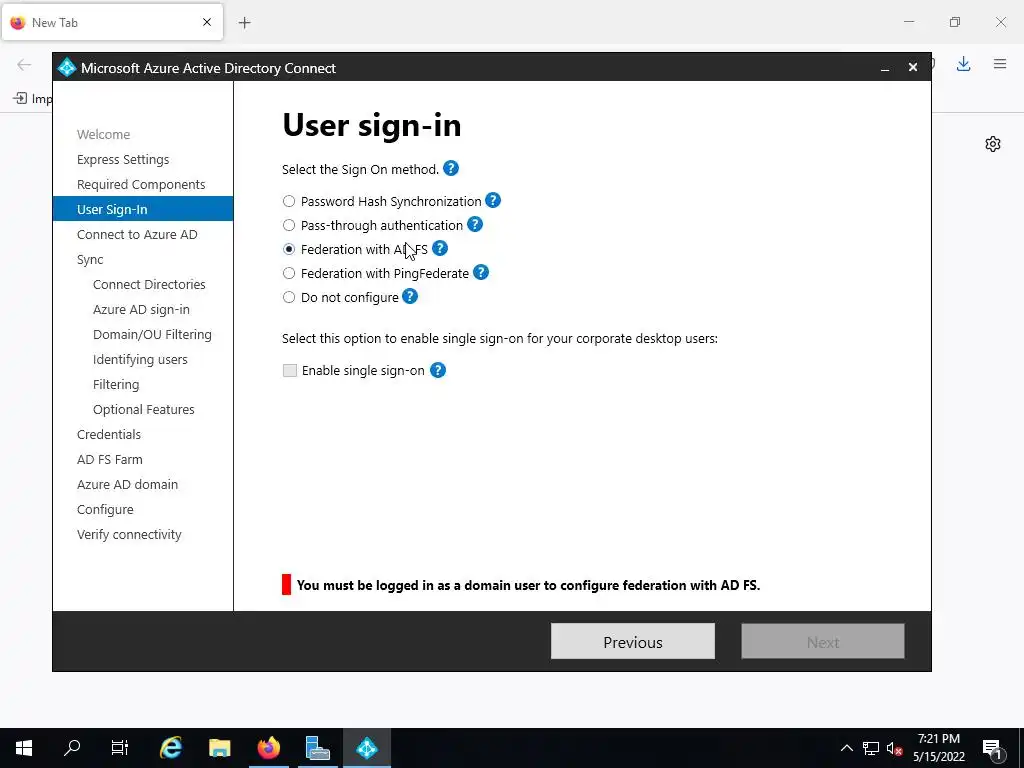Click the Azure AD Connect logo in title bar

pyautogui.click(x=67, y=67)
